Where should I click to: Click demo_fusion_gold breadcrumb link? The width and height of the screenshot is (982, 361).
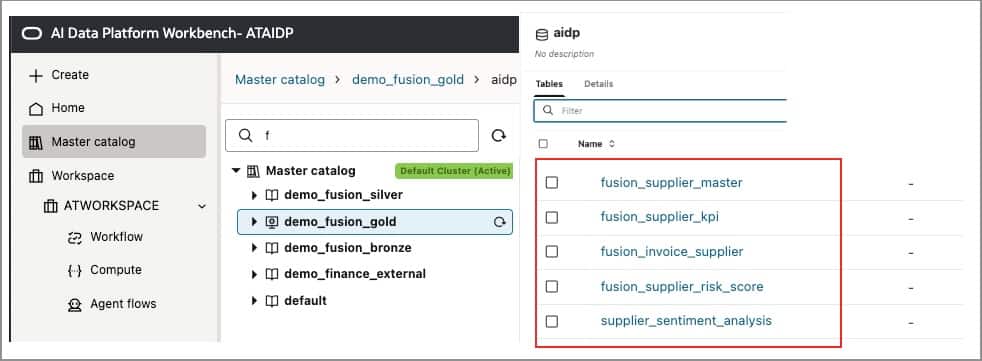(x=408, y=80)
